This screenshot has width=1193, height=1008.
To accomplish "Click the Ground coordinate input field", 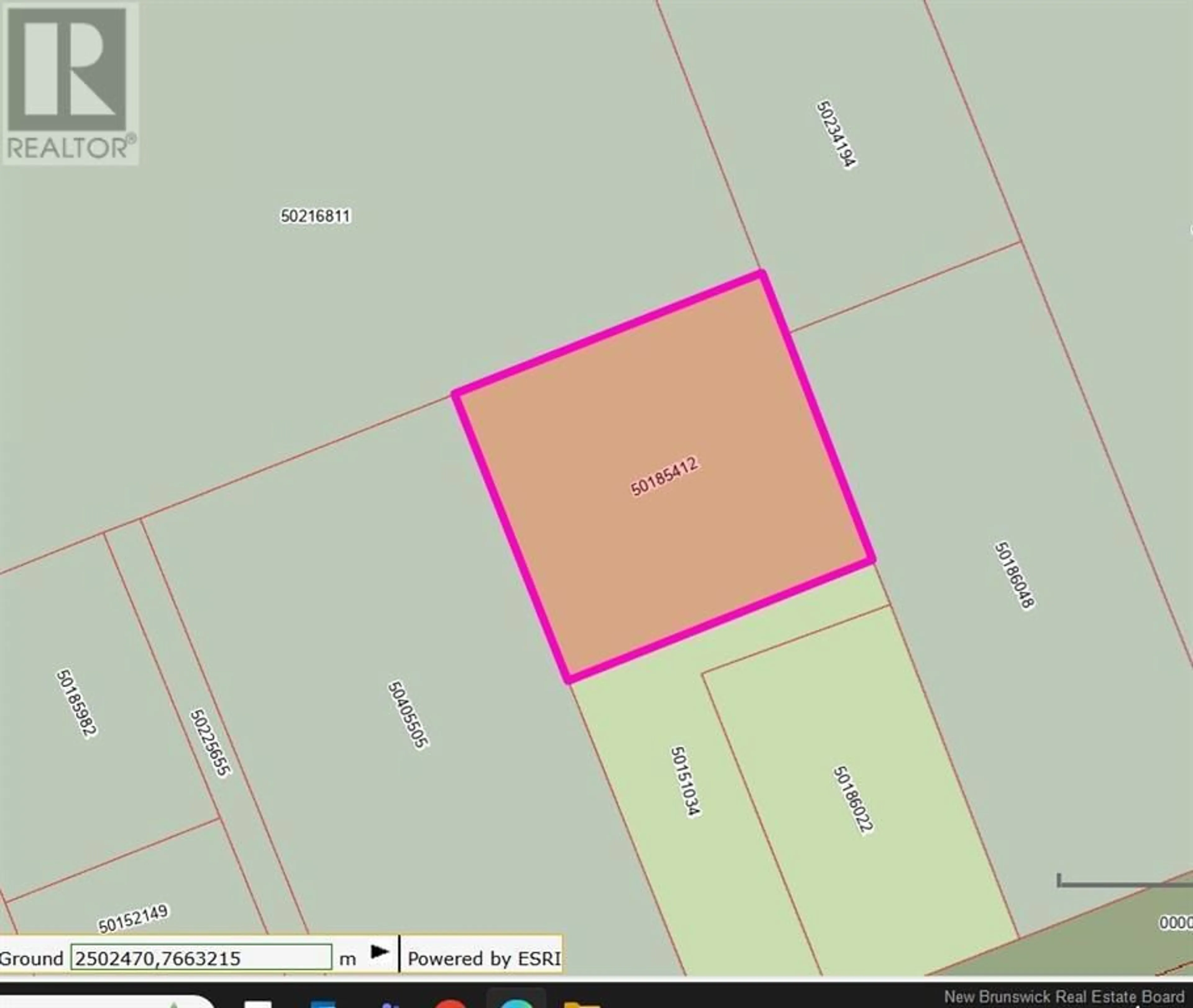I will click(201, 957).
